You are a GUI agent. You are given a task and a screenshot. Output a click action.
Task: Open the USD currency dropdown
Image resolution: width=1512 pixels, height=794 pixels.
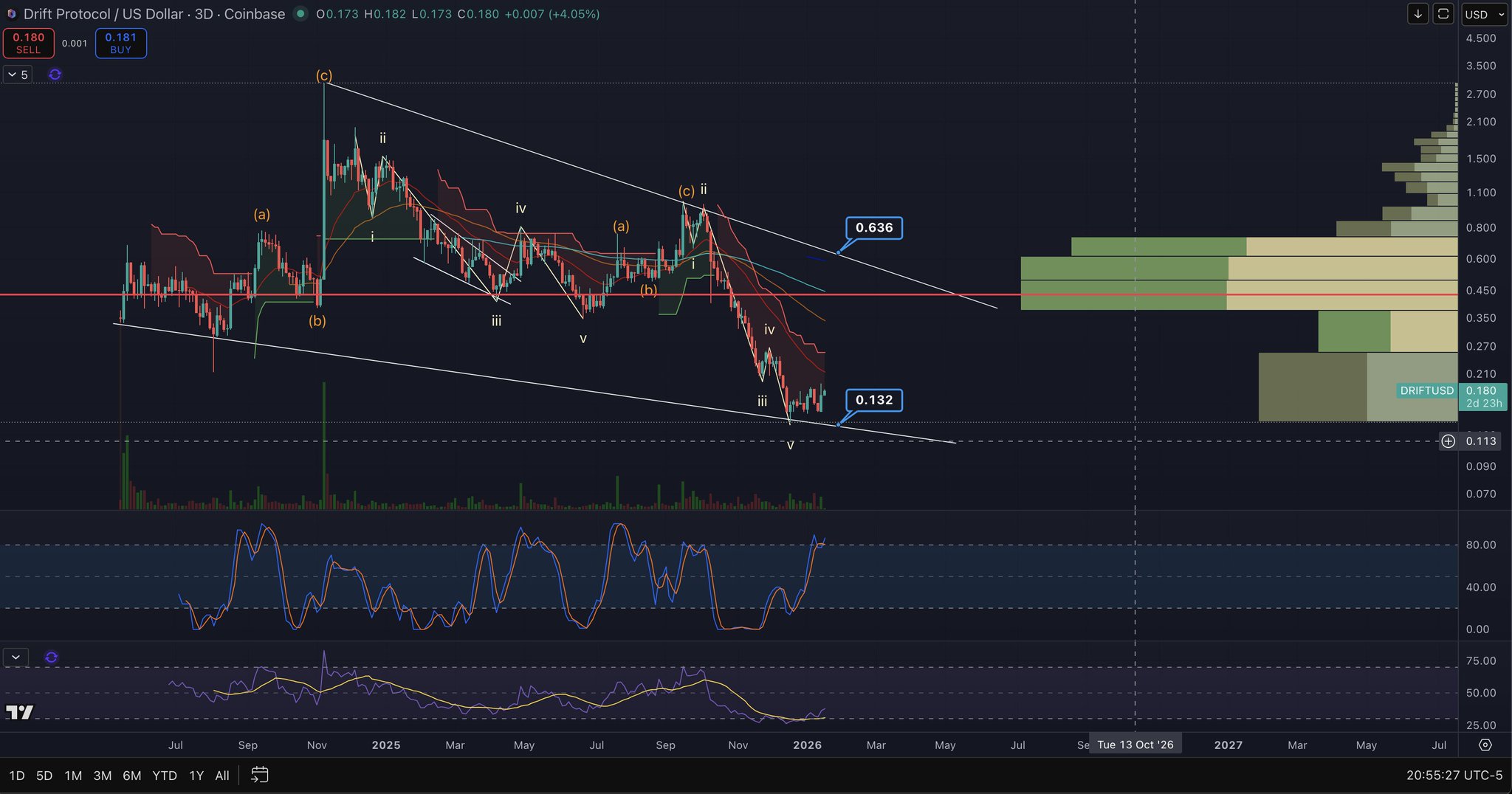(x=1485, y=14)
